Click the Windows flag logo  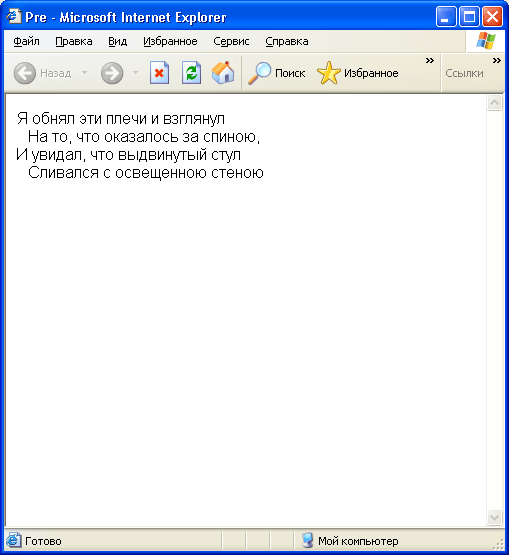486,41
